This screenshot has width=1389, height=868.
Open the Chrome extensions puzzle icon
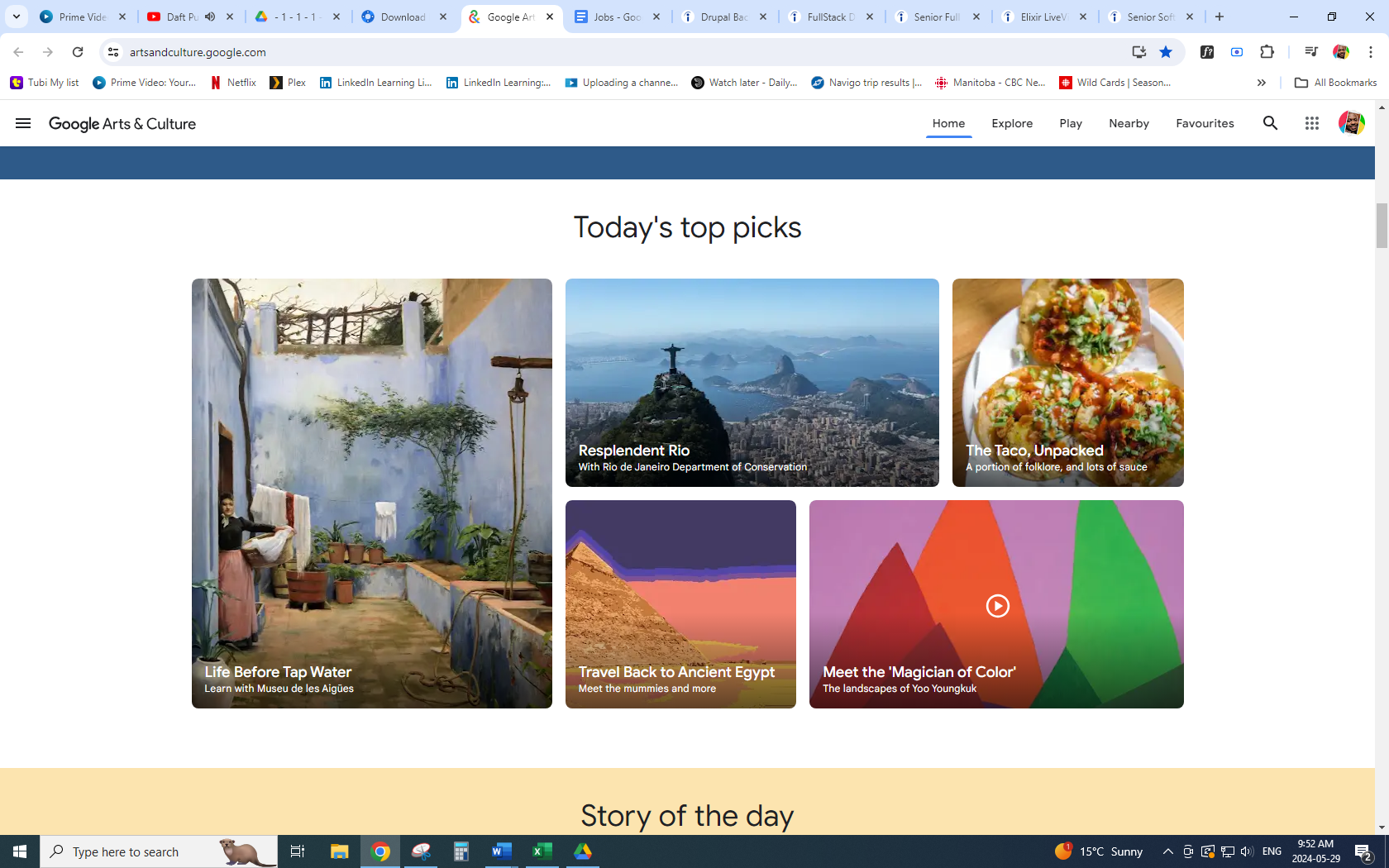tap(1267, 52)
